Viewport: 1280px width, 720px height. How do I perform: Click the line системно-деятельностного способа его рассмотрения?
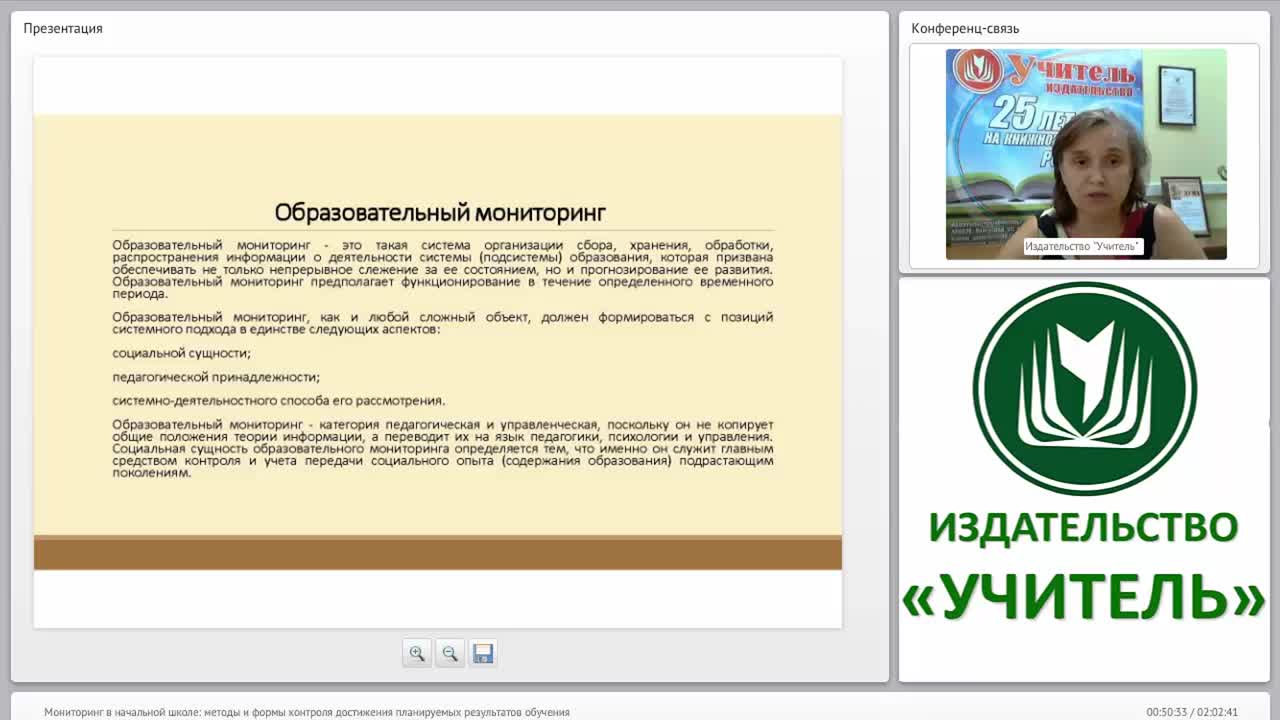coord(279,401)
